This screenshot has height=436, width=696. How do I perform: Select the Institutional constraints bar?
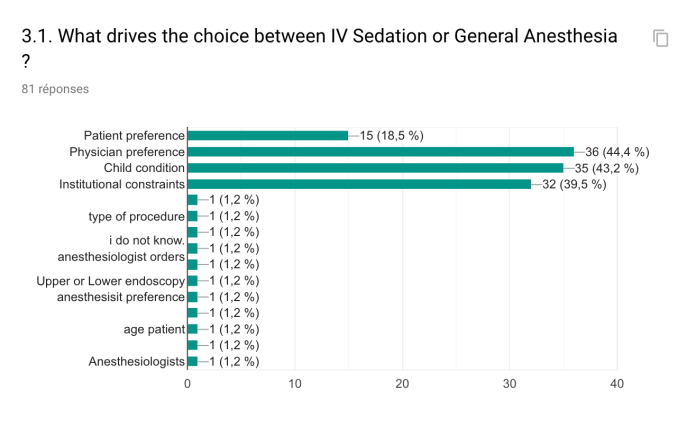tap(359, 184)
